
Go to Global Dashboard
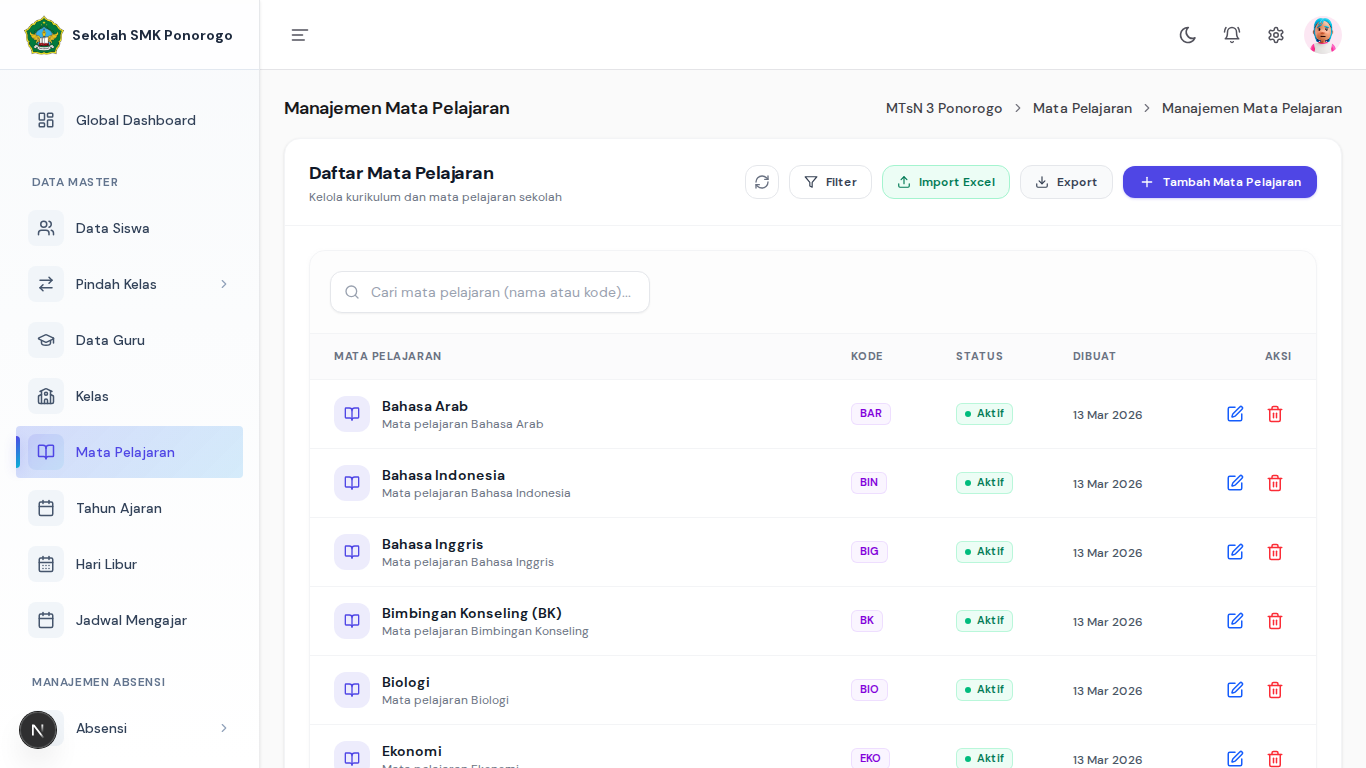click(130, 120)
